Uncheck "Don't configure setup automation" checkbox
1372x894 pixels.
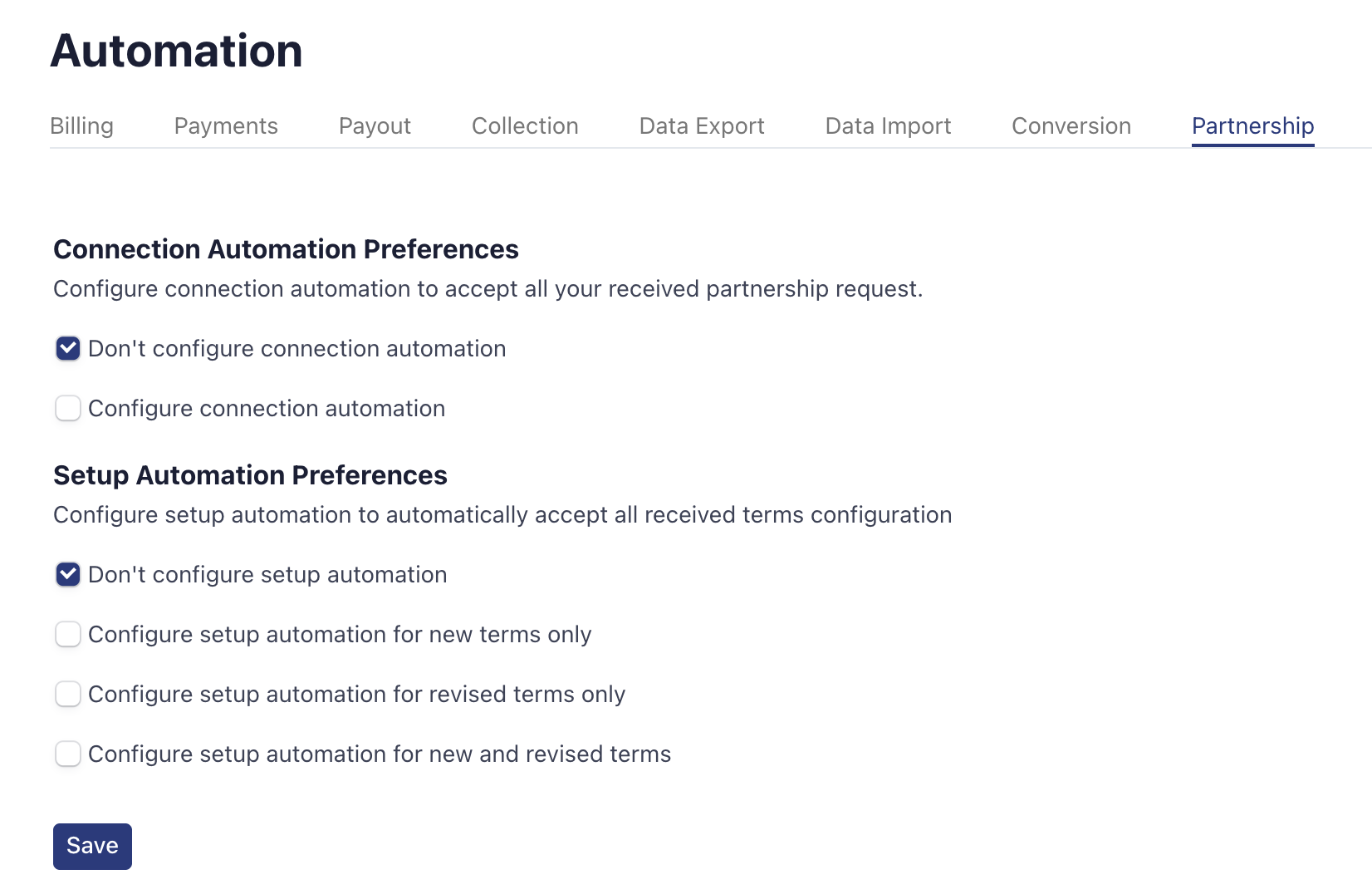point(68,575)
